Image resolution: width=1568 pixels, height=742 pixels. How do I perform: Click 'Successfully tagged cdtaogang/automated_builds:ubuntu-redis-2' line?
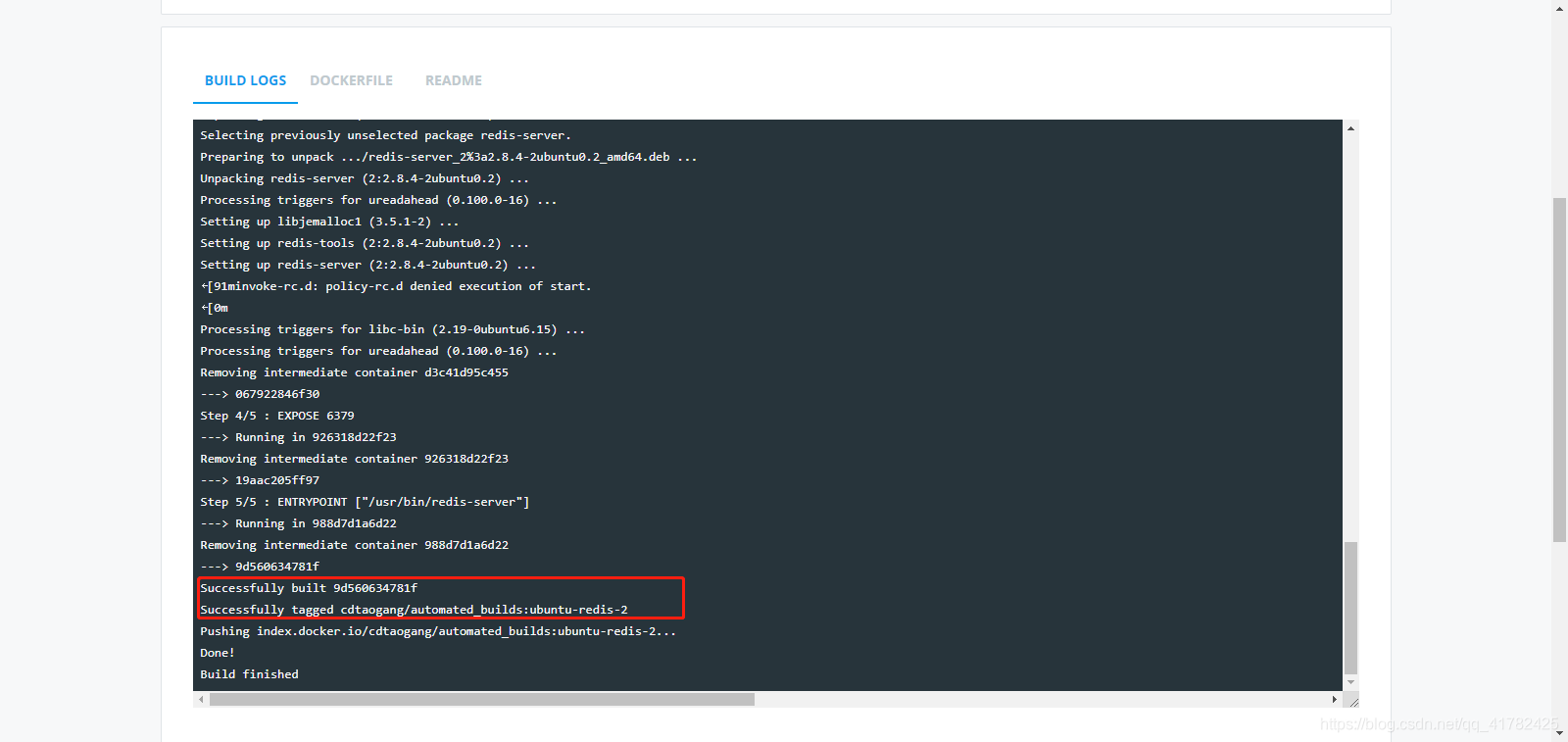414,610
